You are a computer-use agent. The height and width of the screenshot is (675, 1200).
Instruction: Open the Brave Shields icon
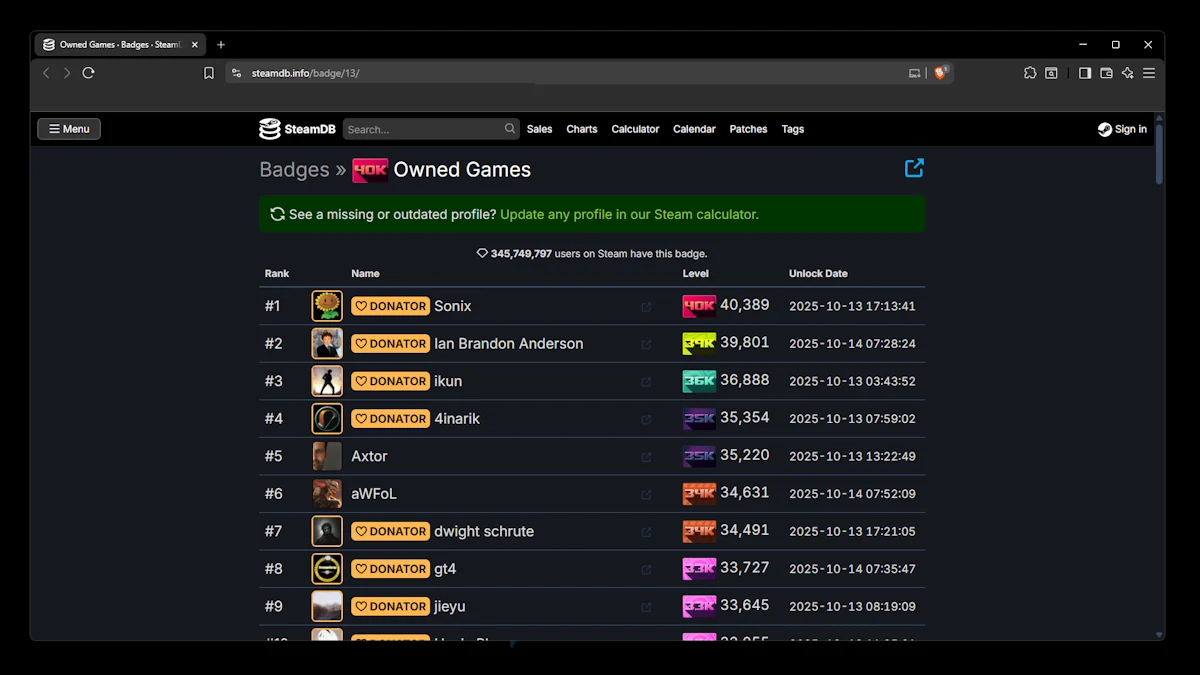pos(940,73)
